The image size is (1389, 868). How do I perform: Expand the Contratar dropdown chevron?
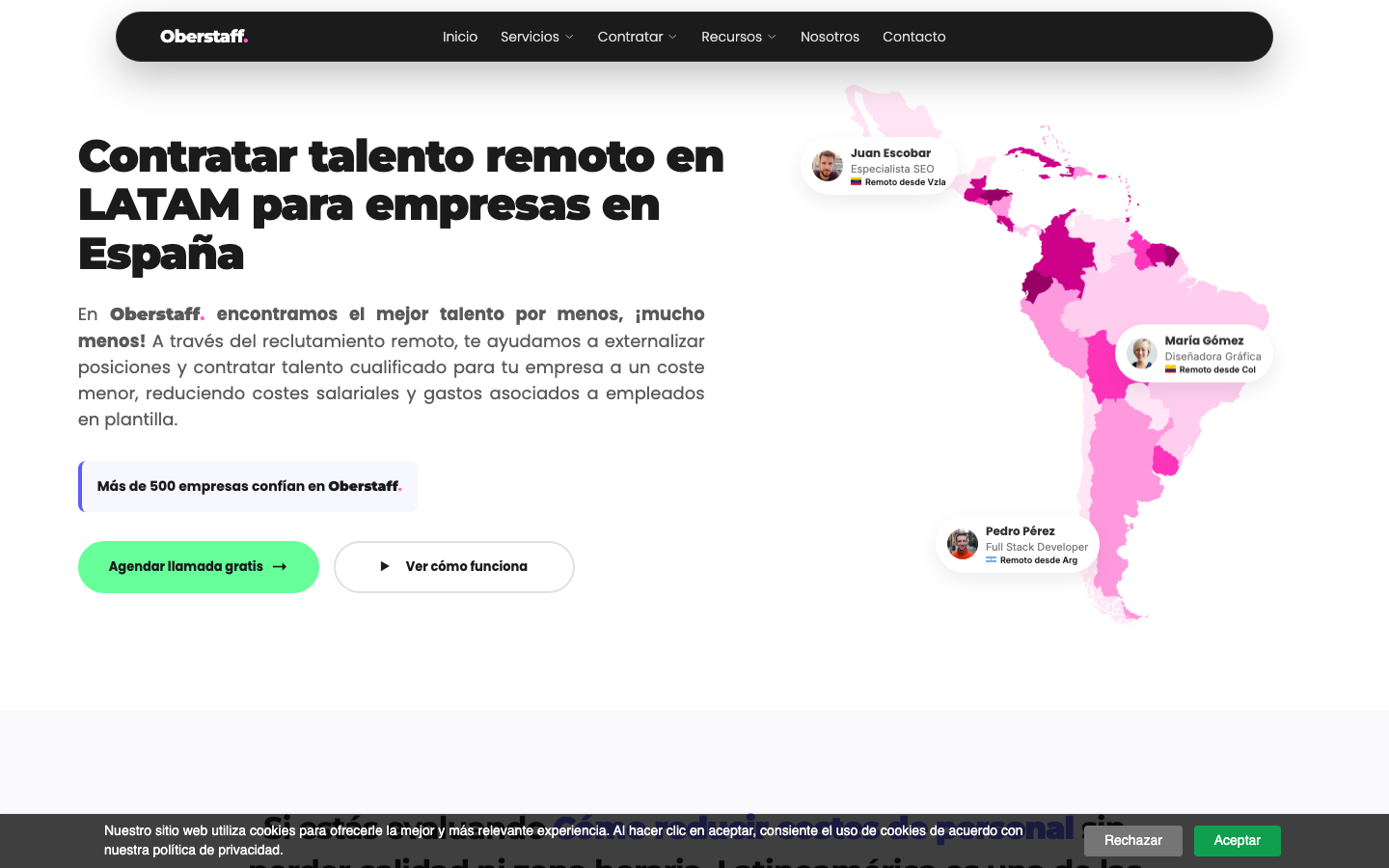click(673, 37)
